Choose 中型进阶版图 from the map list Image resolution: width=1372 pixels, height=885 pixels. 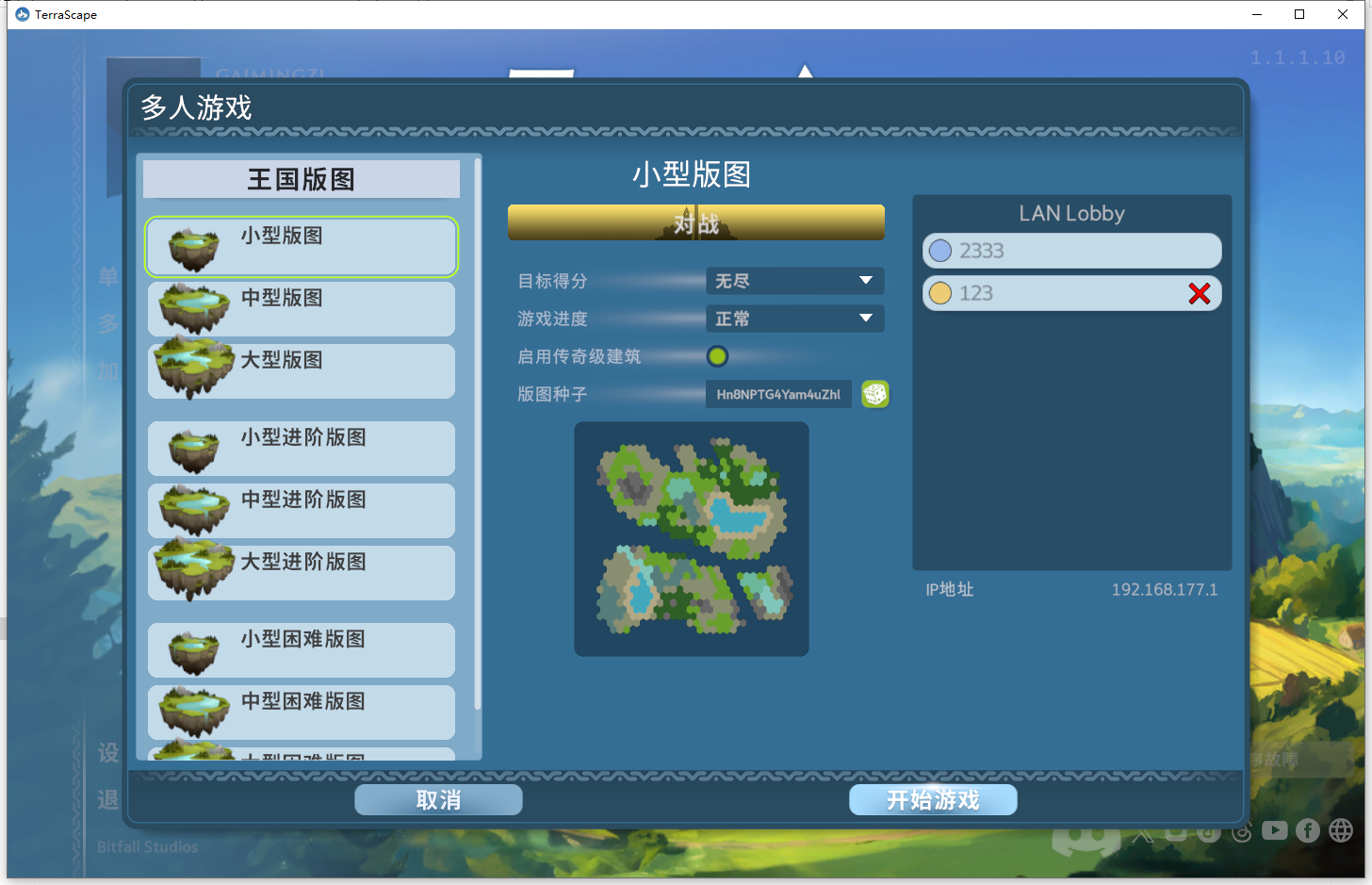302,510
